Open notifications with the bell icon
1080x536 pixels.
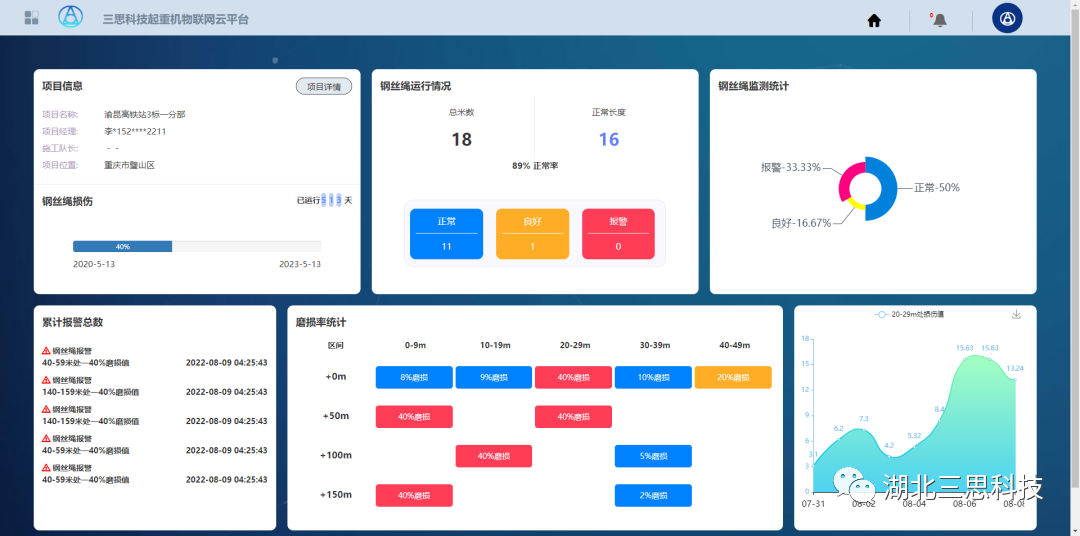[939, 20]
